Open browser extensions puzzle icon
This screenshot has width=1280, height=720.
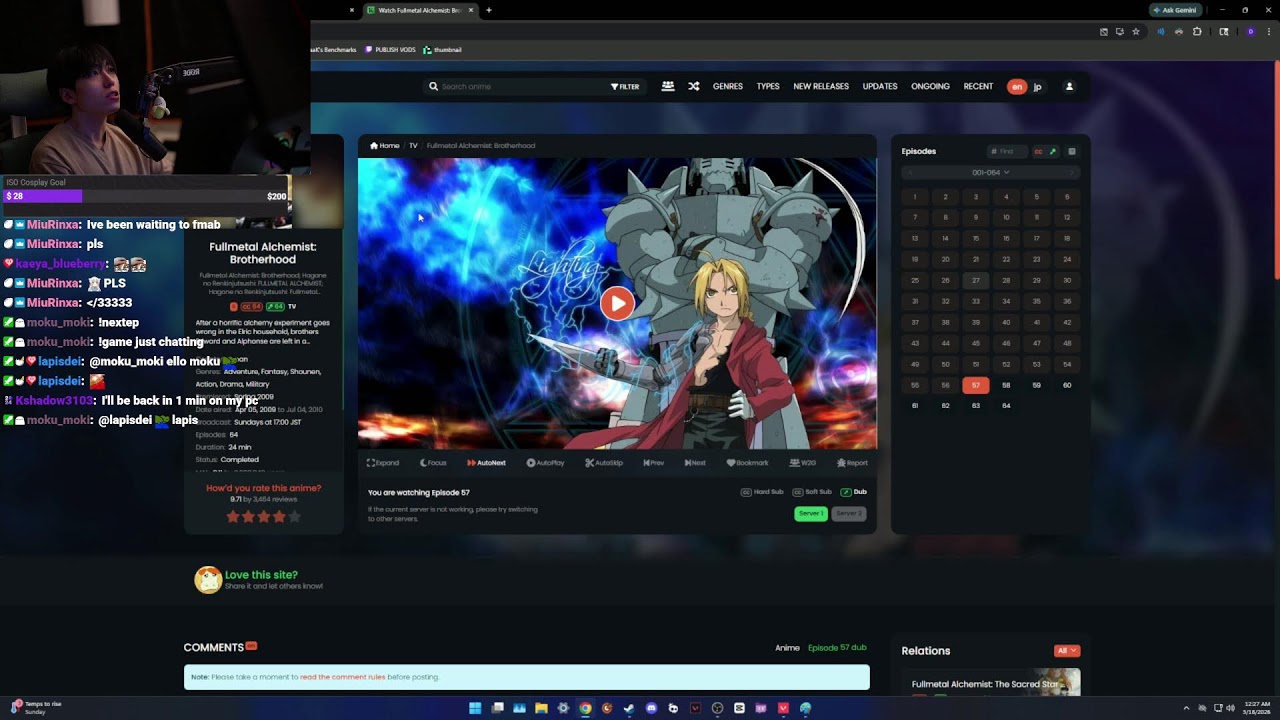point(1197,32)
